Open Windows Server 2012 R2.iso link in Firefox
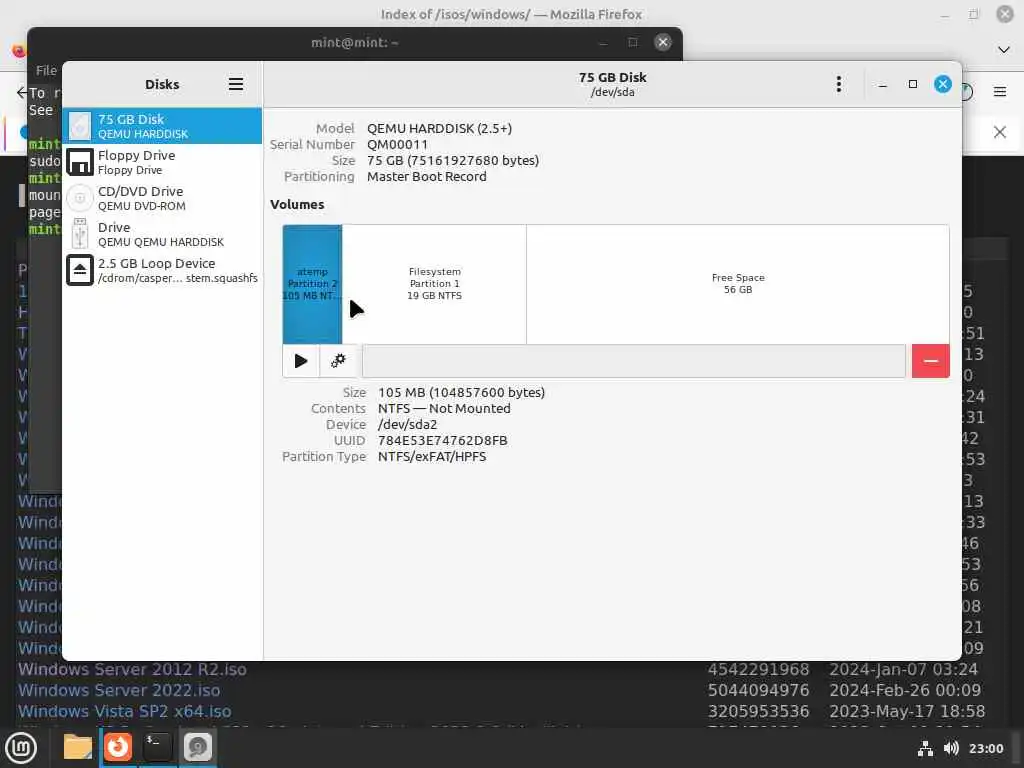This screenshot has width=1024, height=768. (132, 669)
